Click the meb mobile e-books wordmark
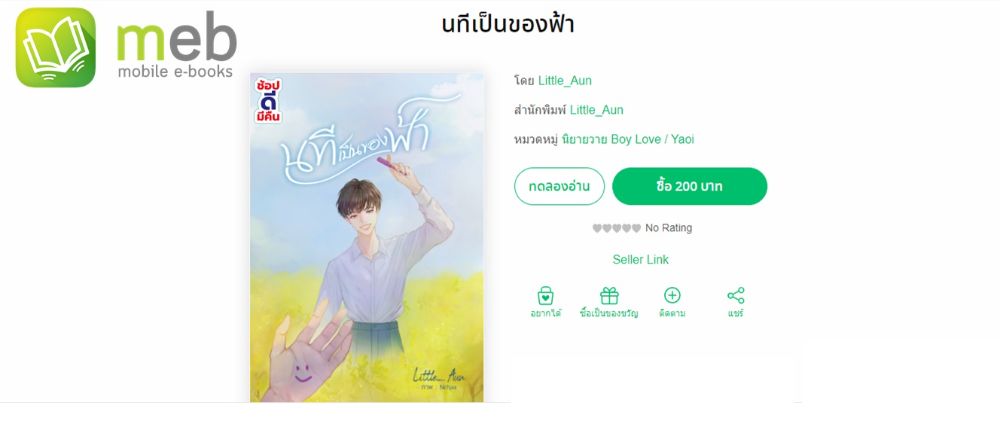The height and width of the screenshot is (424, 1000). click(x=177, y=45)
